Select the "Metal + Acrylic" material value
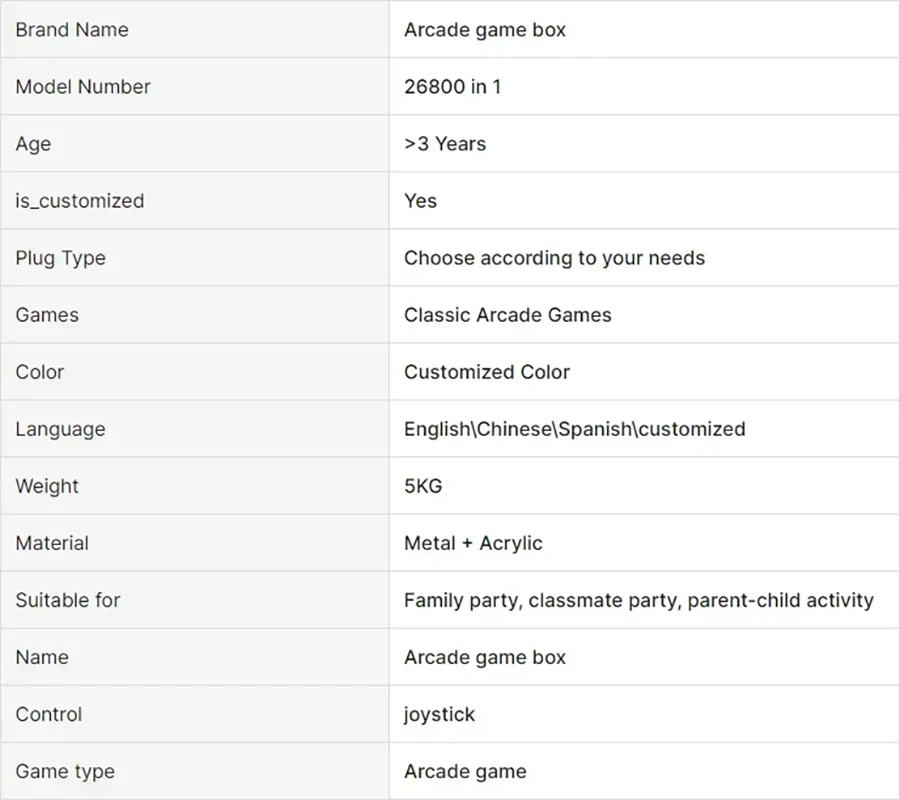900x800 pixels. click(x=473, y=543)
